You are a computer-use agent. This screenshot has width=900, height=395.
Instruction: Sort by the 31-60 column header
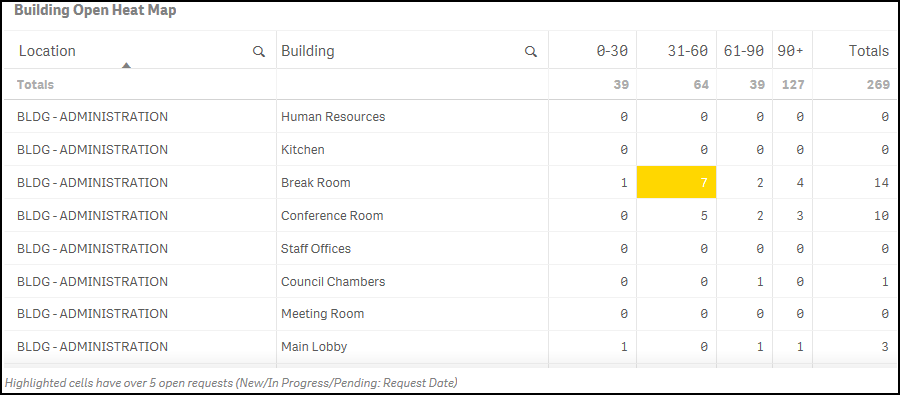click(688, 51)
